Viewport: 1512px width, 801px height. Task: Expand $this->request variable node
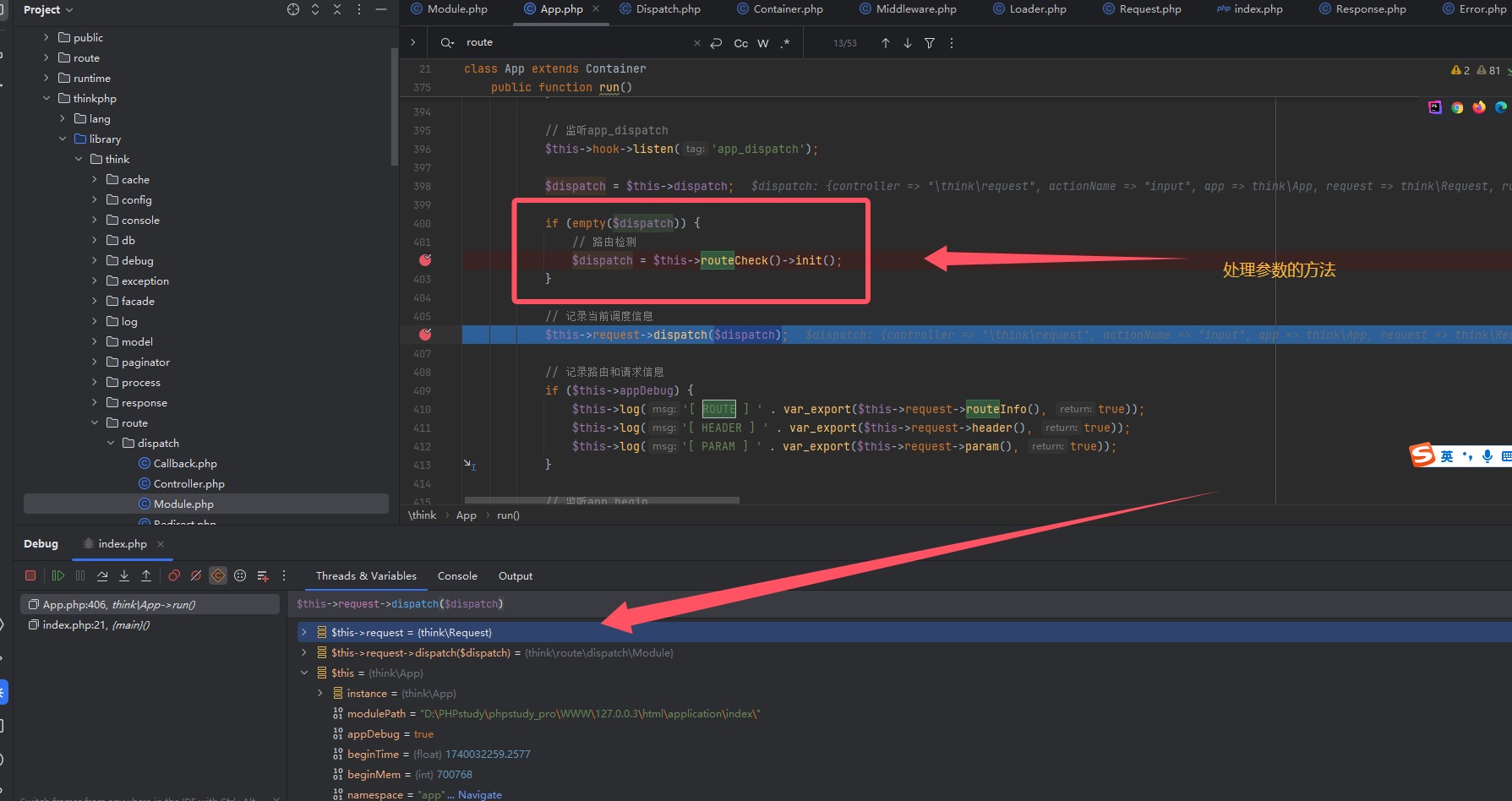[x=304, y=632]
